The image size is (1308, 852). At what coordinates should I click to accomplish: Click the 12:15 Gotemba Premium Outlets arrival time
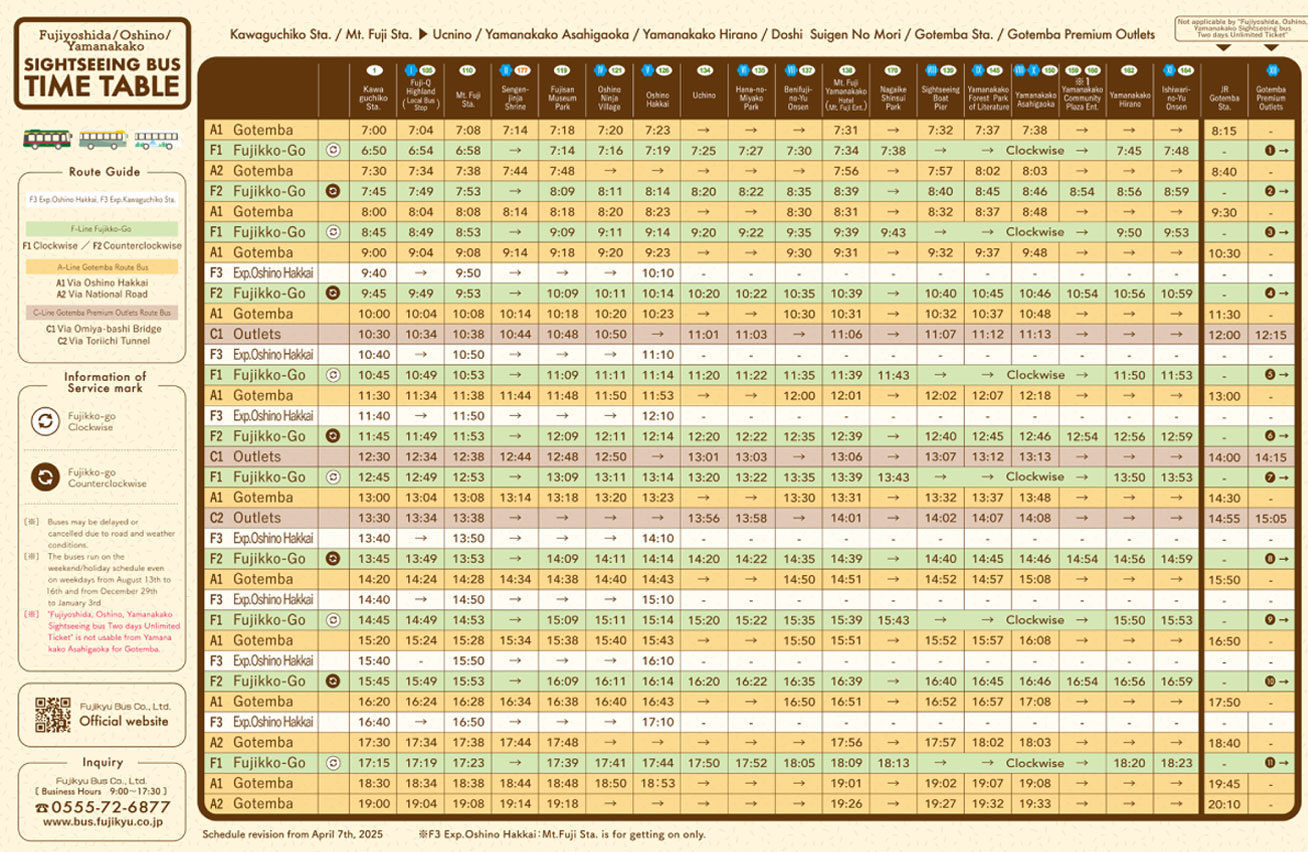click(x=1271, y=334)
